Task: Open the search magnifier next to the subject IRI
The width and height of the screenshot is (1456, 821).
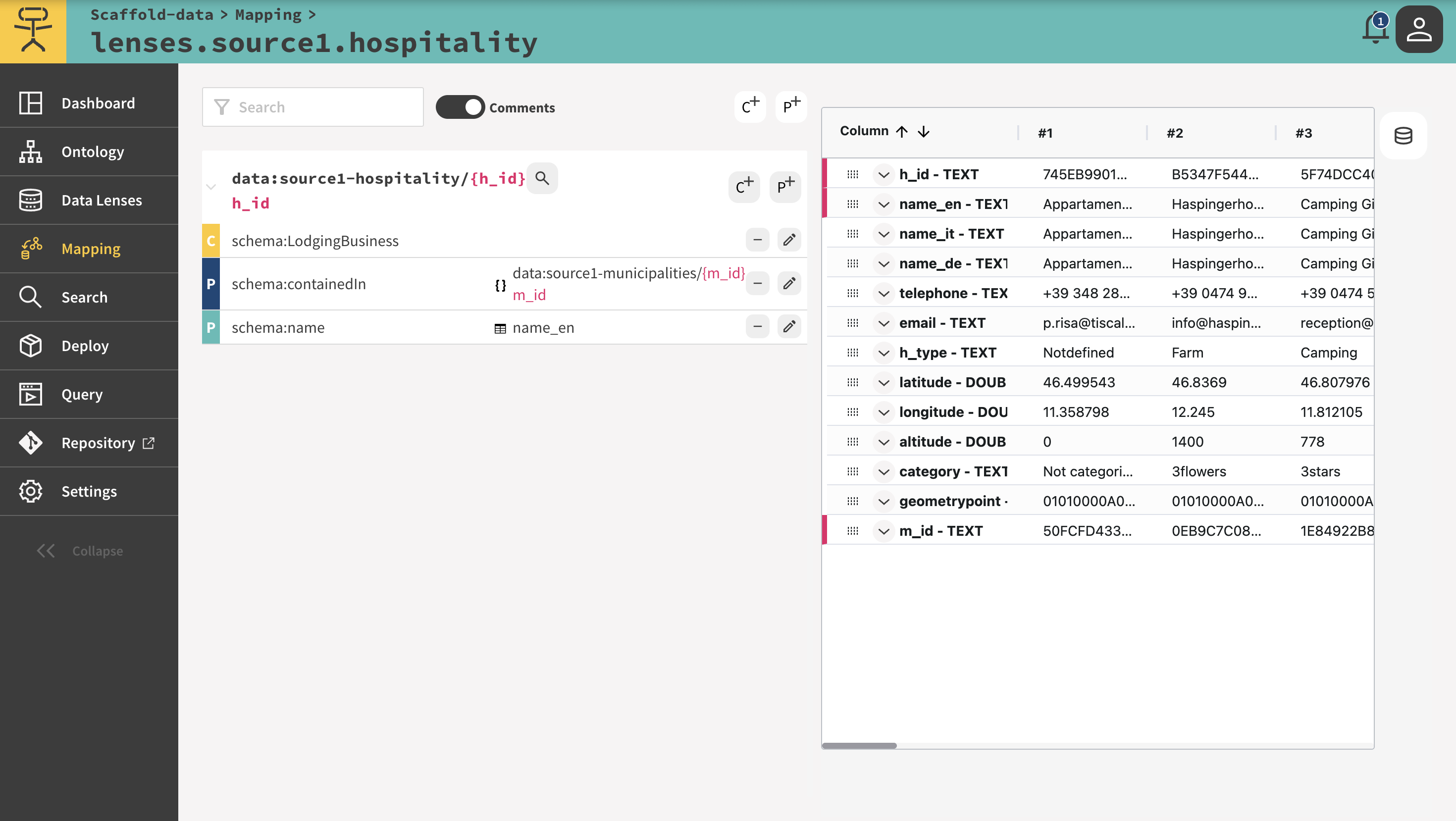Action: (x=542, y=178)
